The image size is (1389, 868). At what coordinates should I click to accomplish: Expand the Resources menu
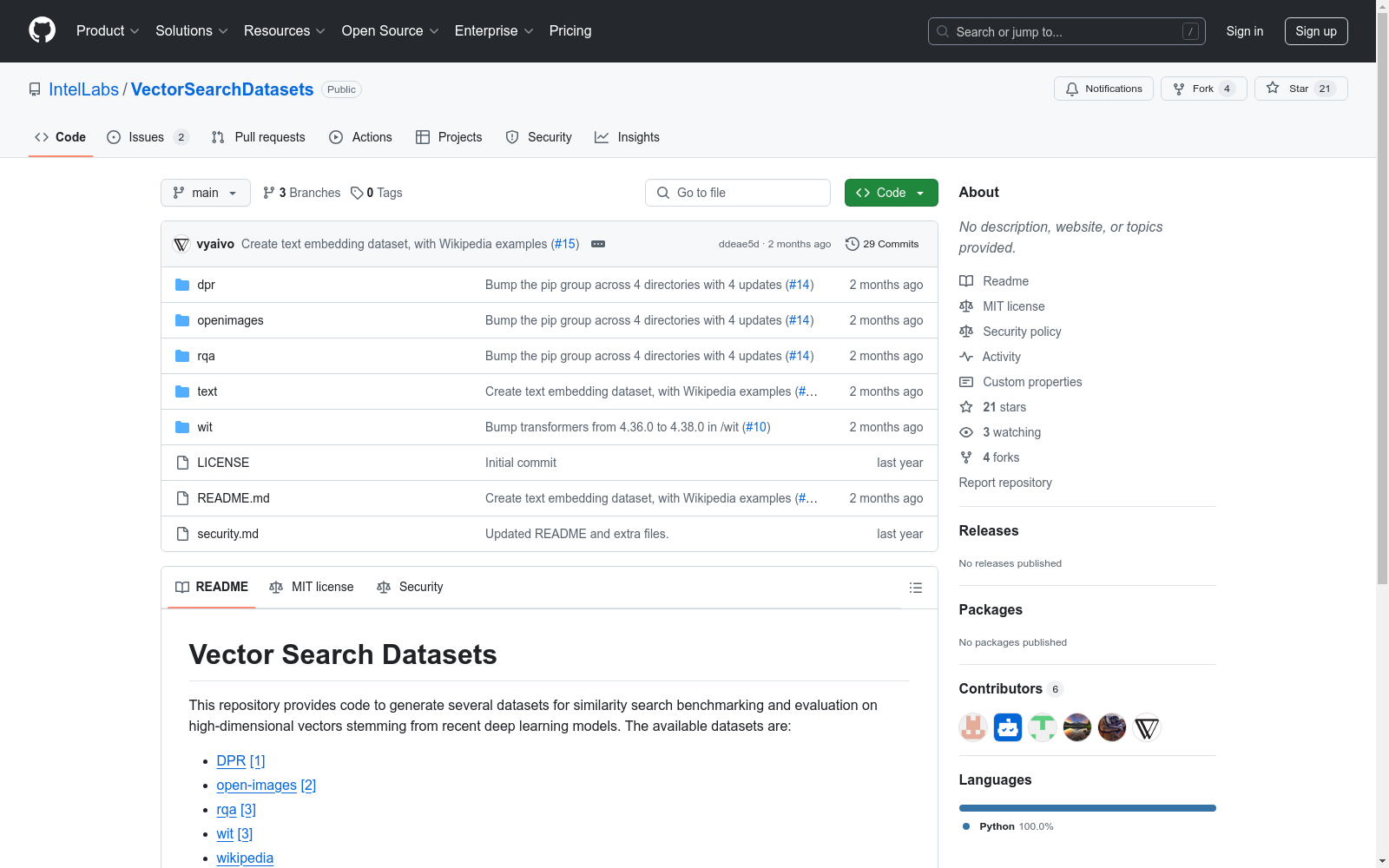pyautogui.click(x=285, y=31)
